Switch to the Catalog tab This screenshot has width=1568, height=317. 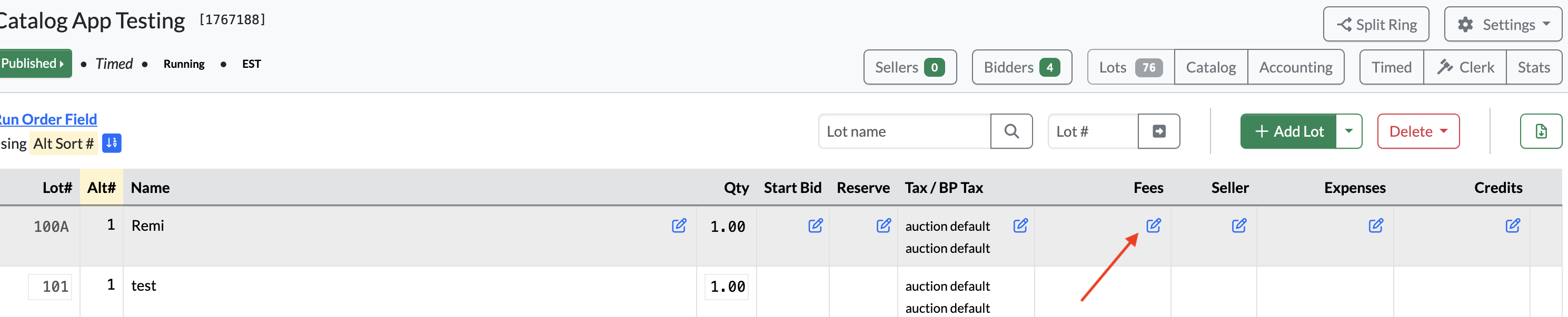1210,67
